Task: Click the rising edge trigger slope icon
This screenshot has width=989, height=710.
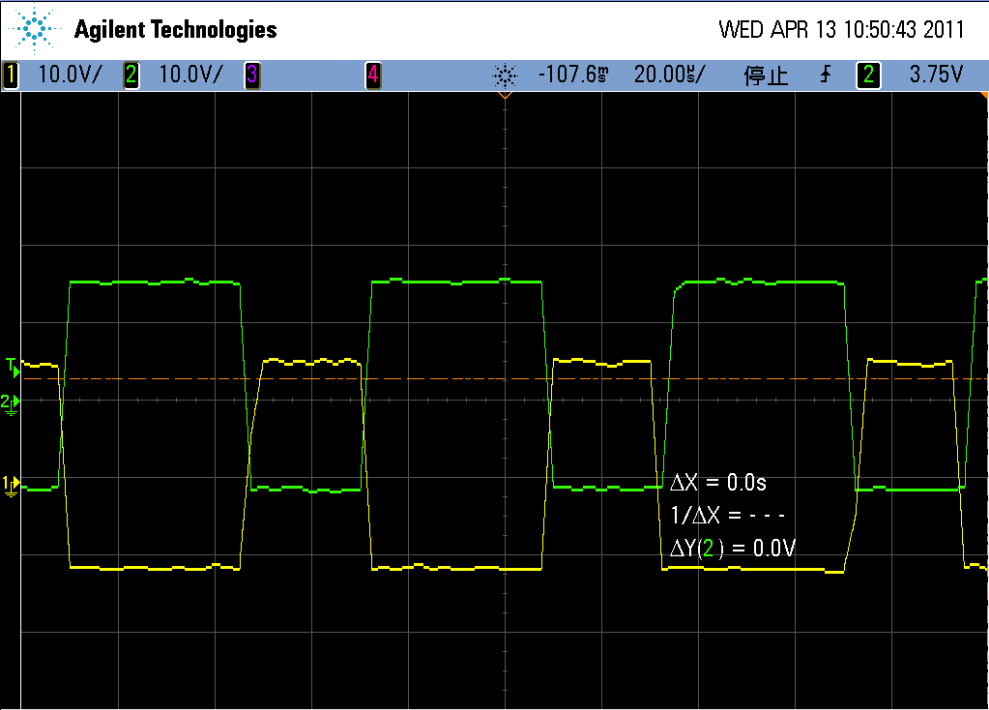Action: tap(826, 75)
